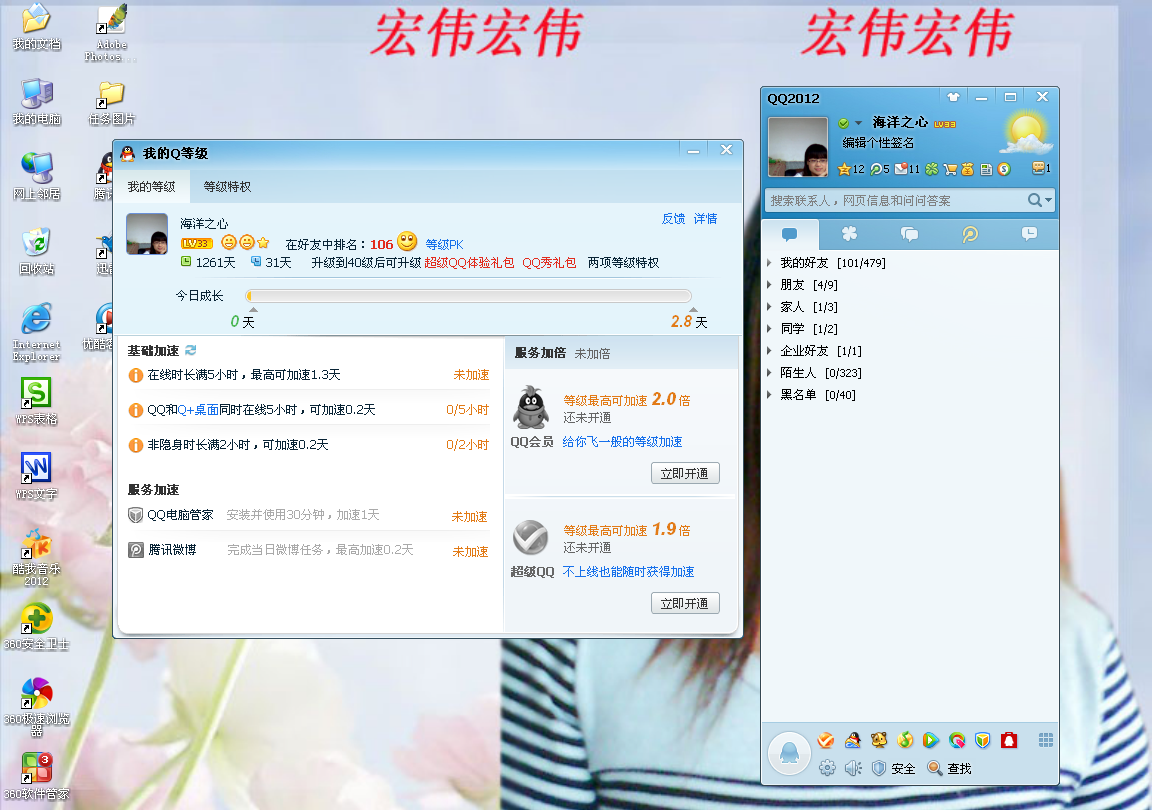Launch QQ Game penguin icon

point(852,740)
